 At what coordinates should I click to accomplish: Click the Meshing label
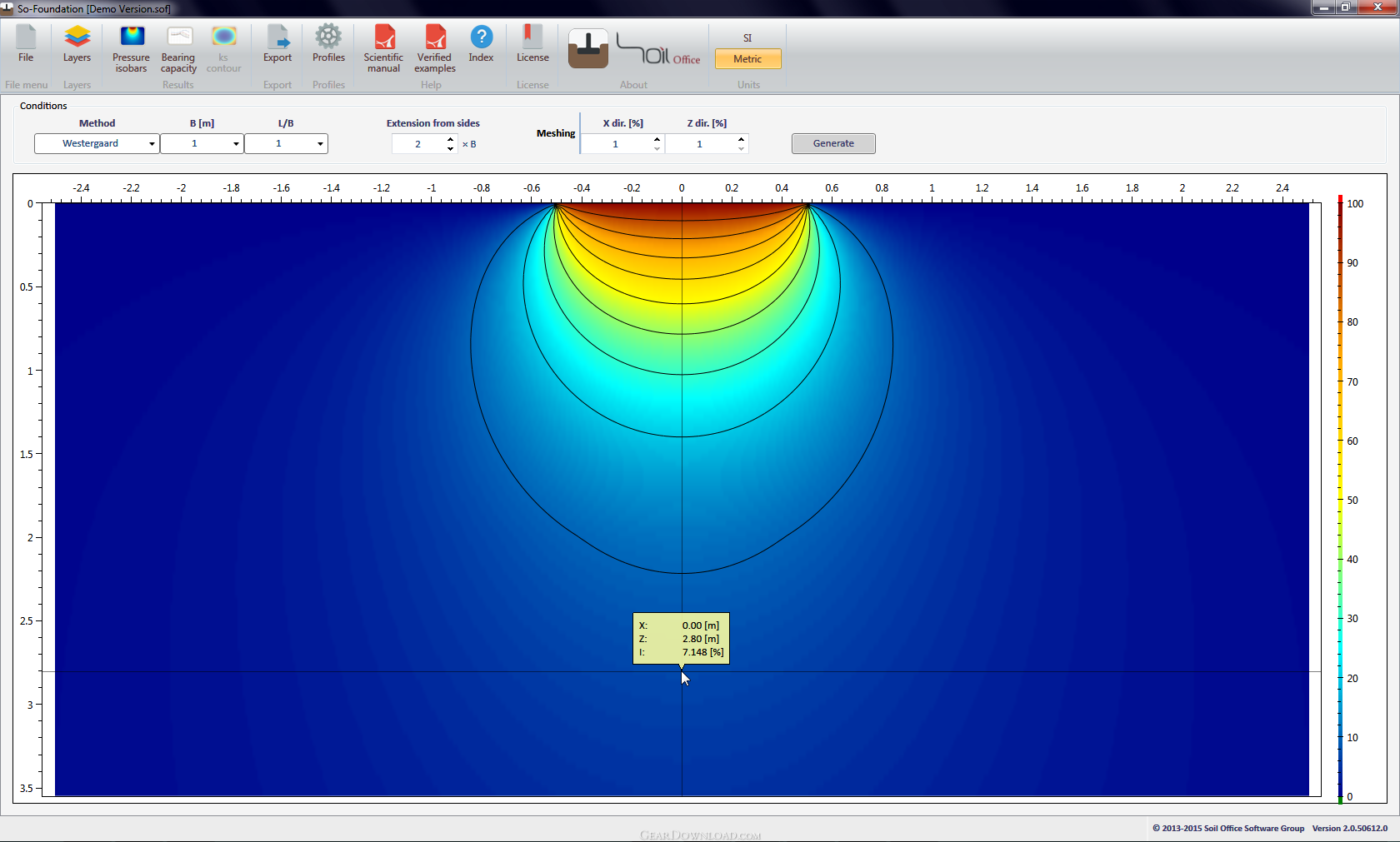click(556, 133)
